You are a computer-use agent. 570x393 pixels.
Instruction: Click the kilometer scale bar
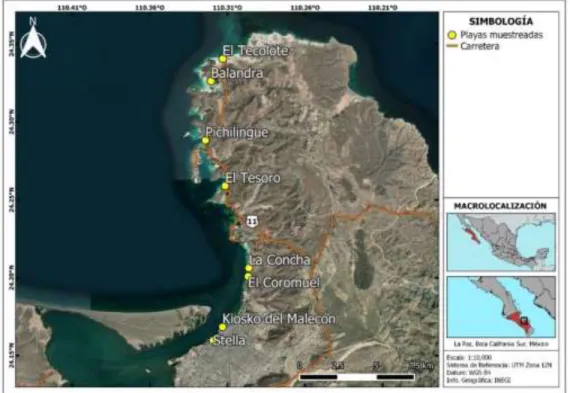pyautogui.click(x=357, y=377)
